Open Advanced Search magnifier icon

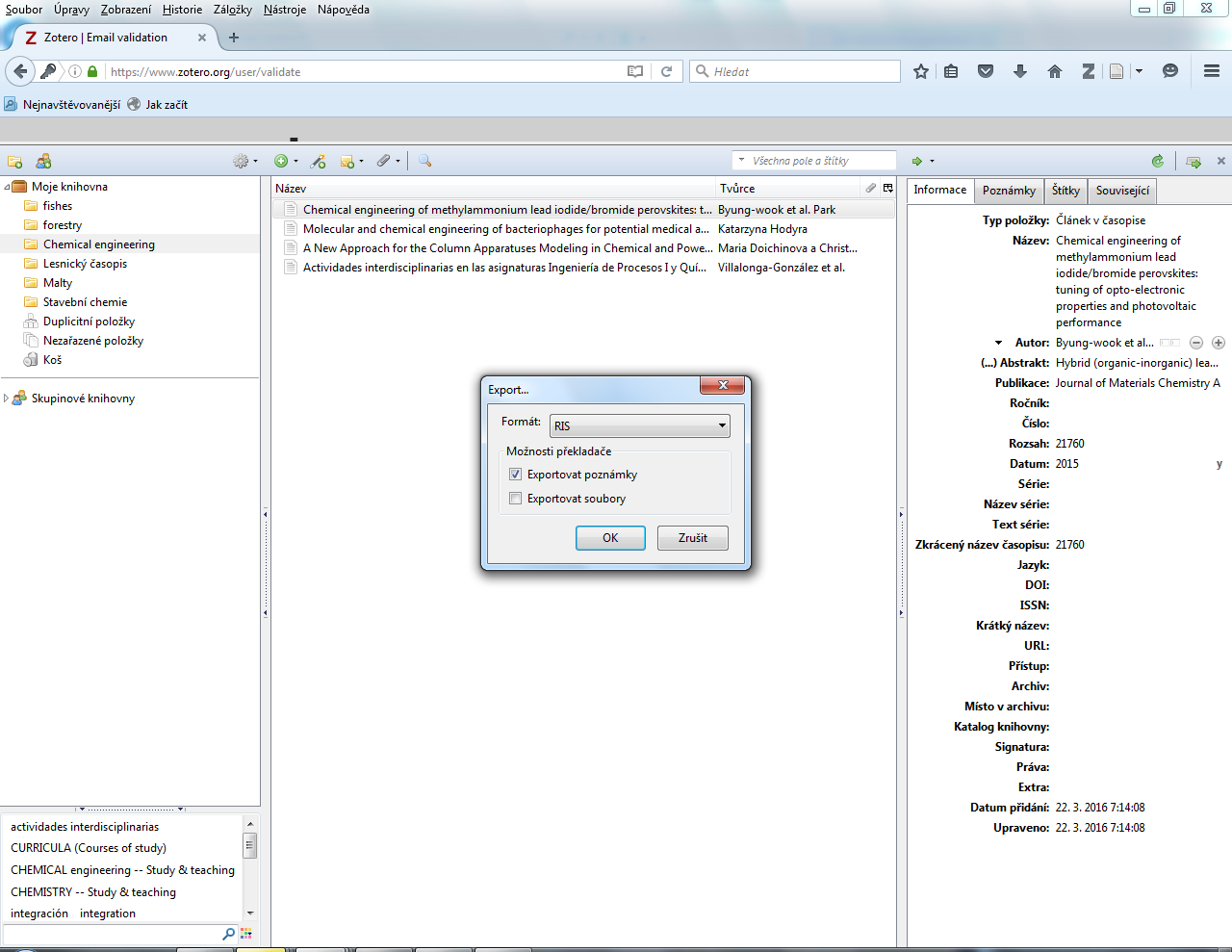click(424, 161)
